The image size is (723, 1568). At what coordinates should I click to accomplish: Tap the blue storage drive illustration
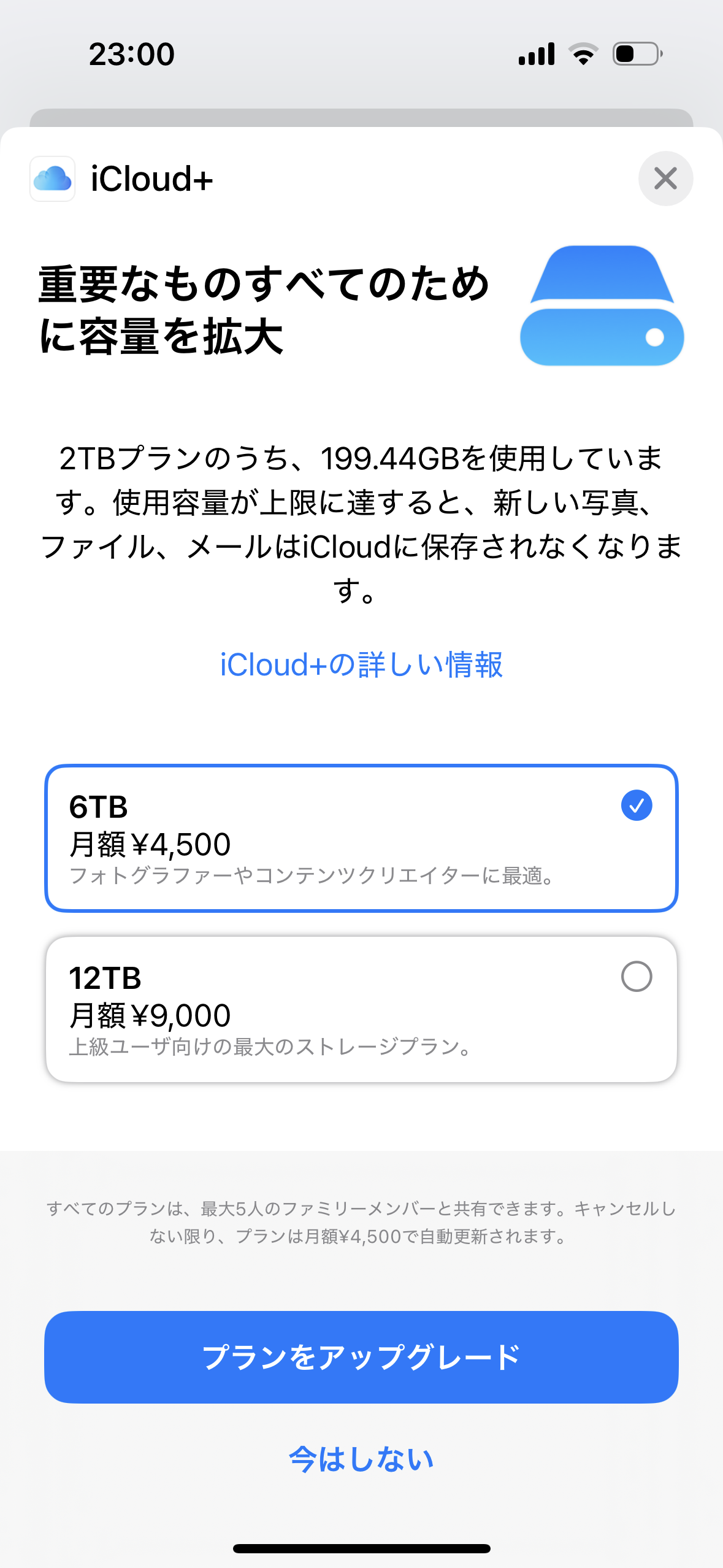pos(602,306)
